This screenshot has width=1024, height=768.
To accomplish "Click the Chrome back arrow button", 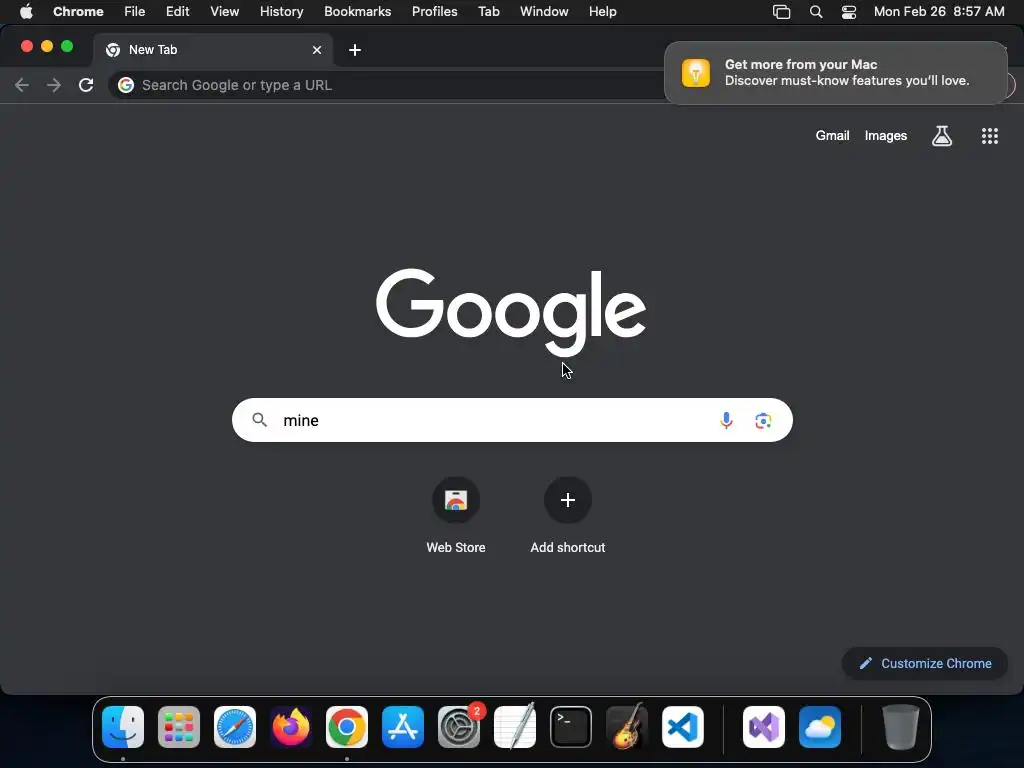I will tap(22, 85).
